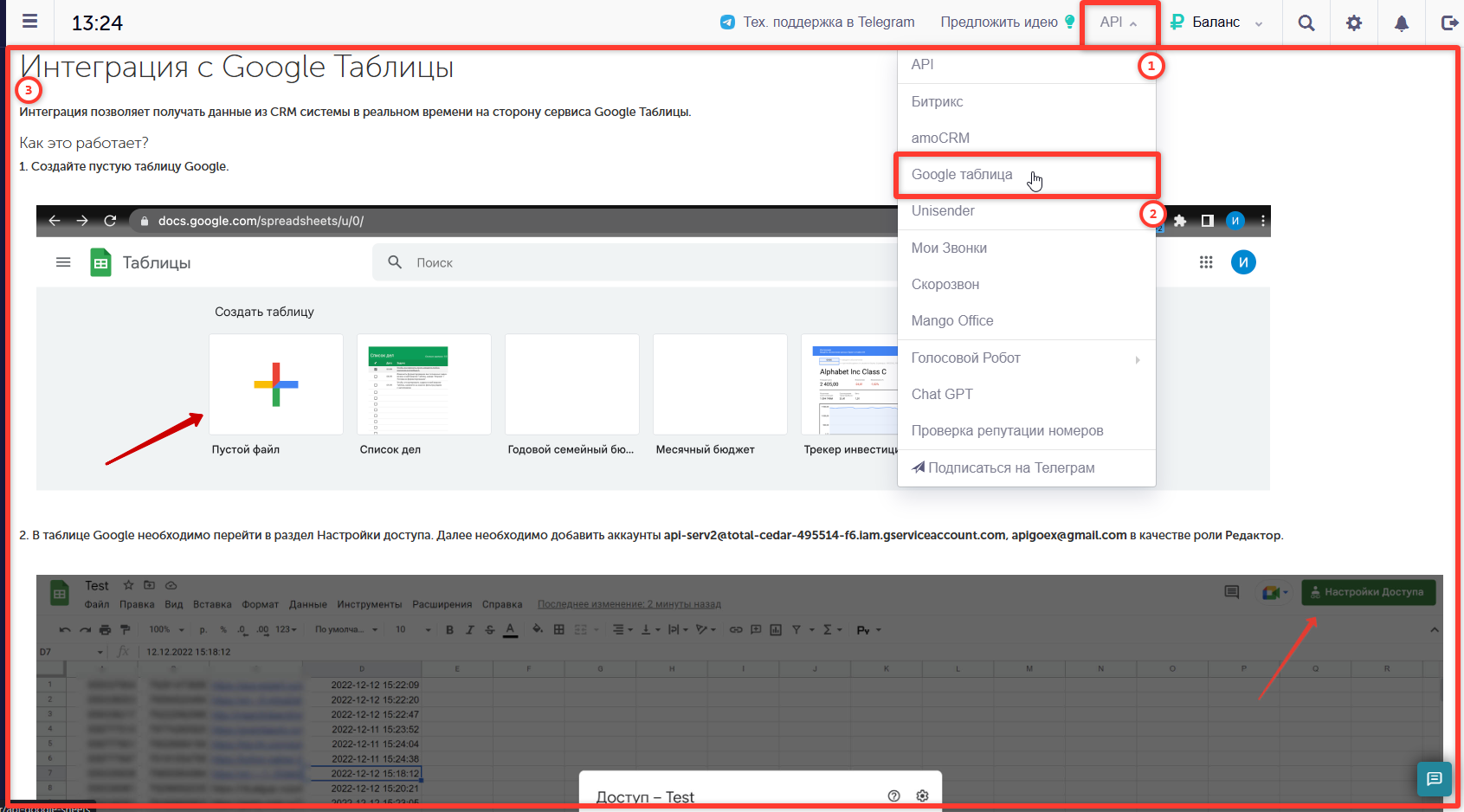Open notifications bell icon
The width and height of the screenshot is (1464, 812).
click(x=1401, y=23)
